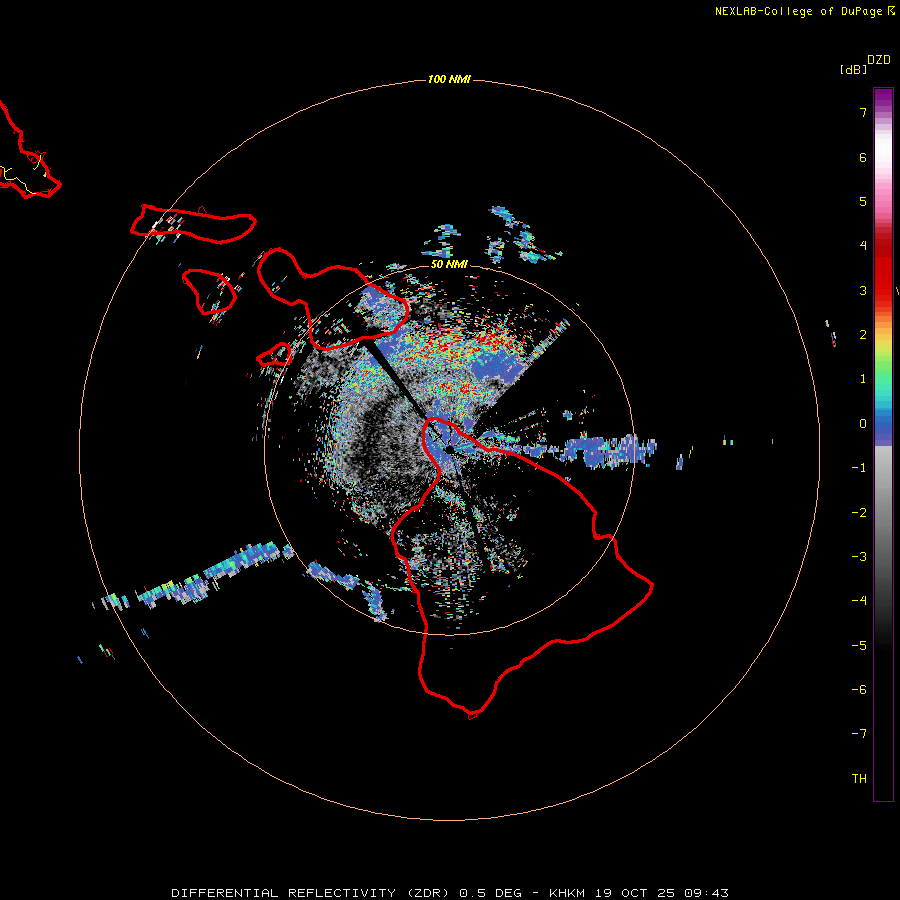This screenshot has width=900, height=900.
Task: Click the colorbar tick label -7
Action: [859, 734]
